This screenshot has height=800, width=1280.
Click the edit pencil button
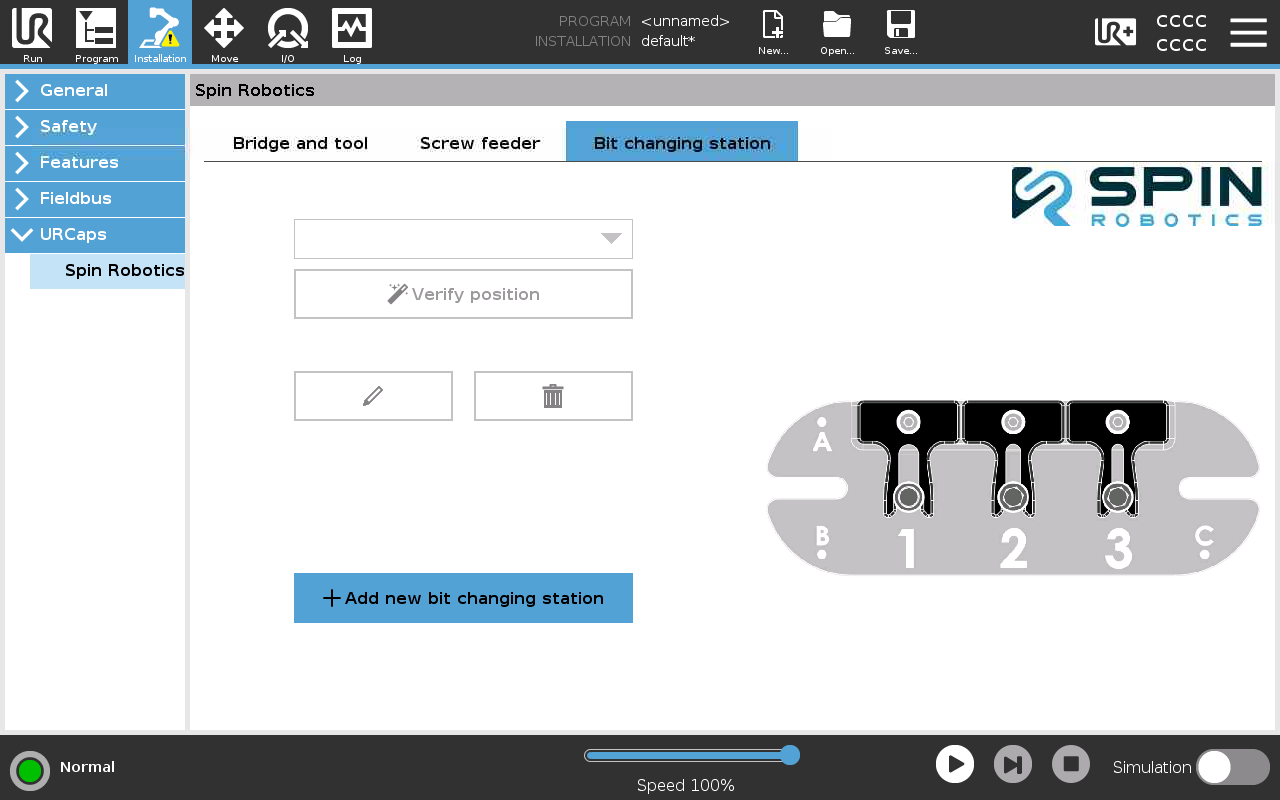click(x=373, y=396)
